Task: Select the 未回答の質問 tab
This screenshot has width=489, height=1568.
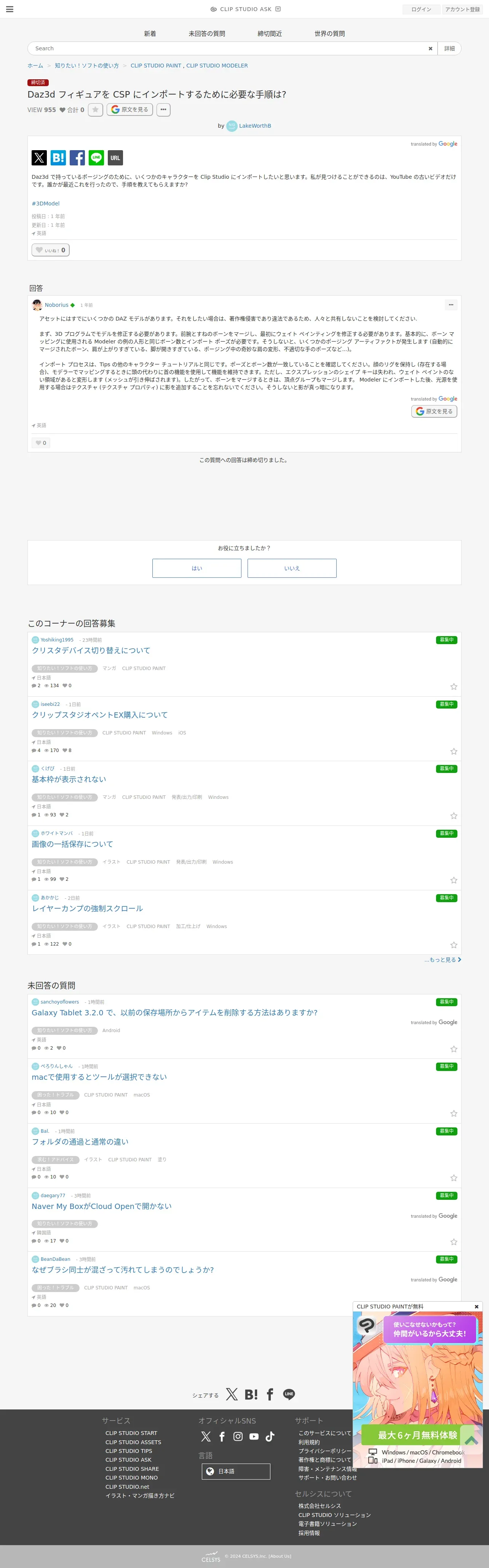Action: pyautogui.click(x=207, y=34)
